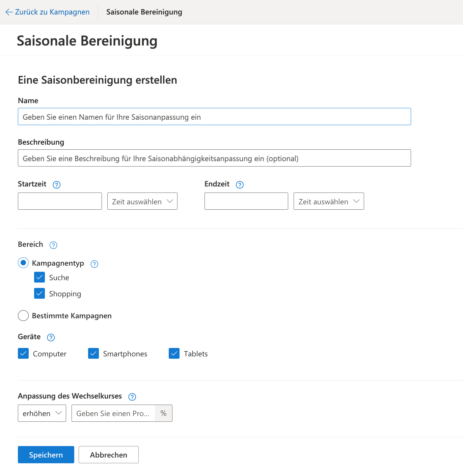The width and height of the screenshot is (463, 470).
Task: Click the back arrow to Kampagnen
Action: tap(9, 12)
